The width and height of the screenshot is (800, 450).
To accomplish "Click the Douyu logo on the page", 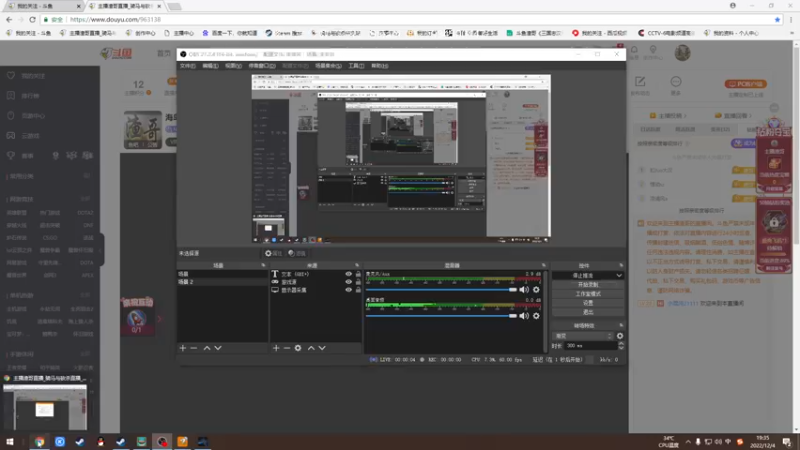I will [x=116, y=53].
